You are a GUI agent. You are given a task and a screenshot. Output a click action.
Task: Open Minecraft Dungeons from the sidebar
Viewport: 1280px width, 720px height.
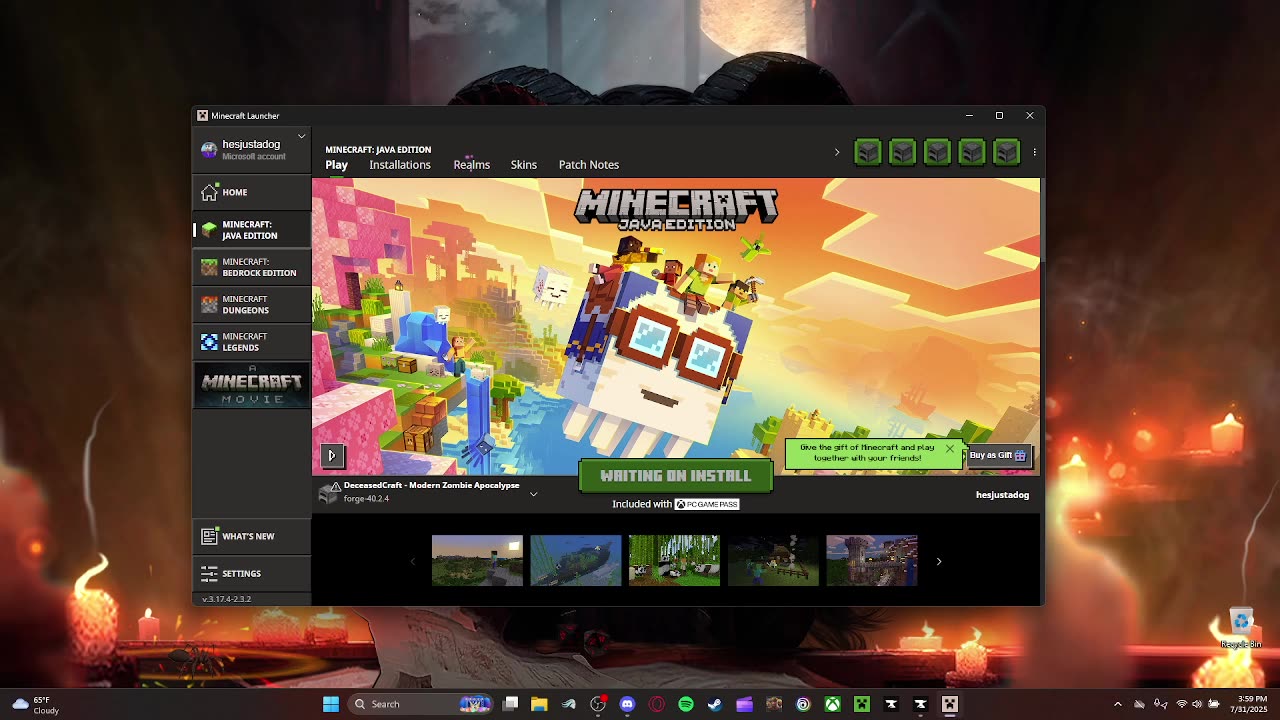click(252, 304)
